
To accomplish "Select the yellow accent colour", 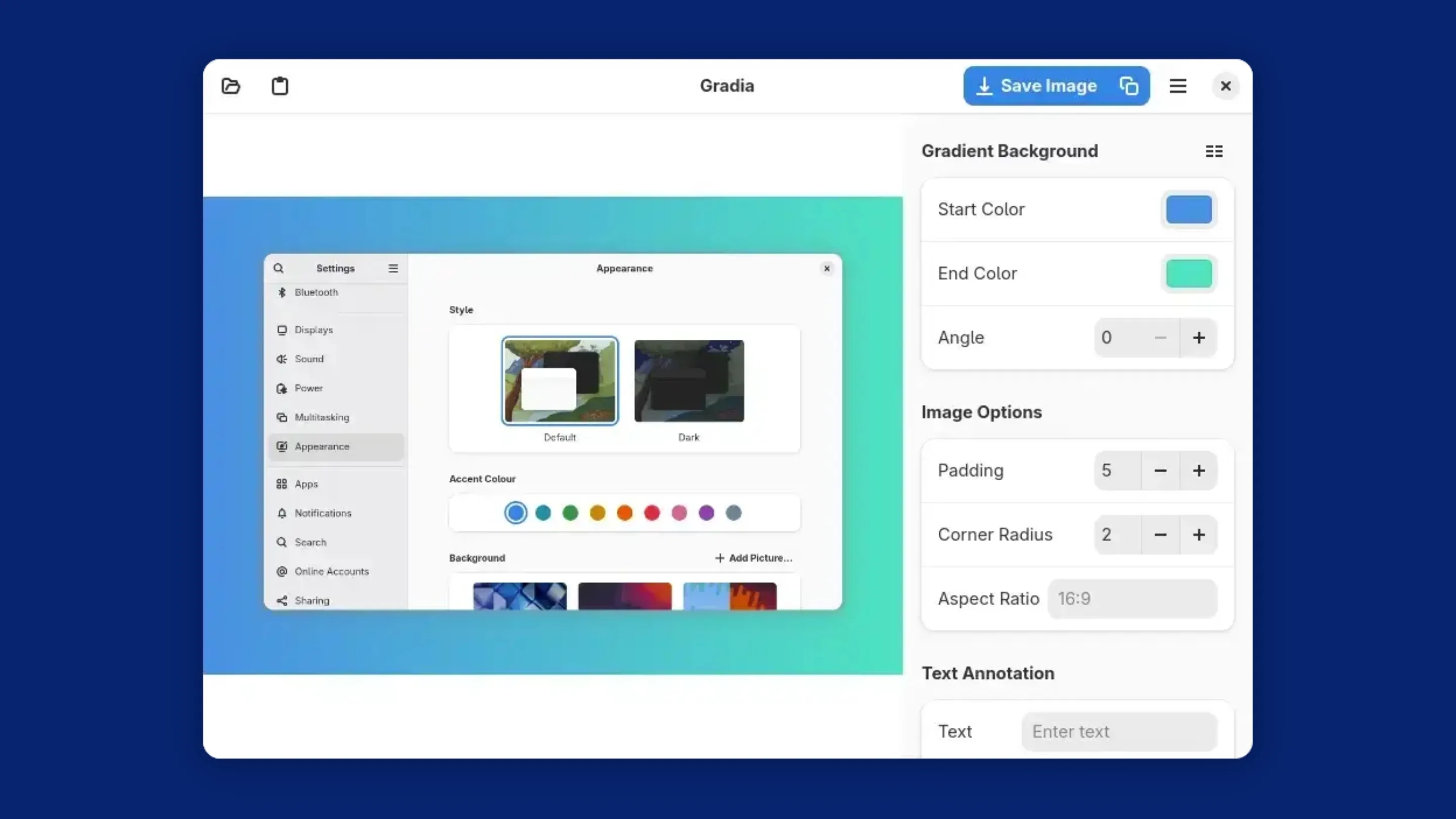I will [x=598, y=513].
